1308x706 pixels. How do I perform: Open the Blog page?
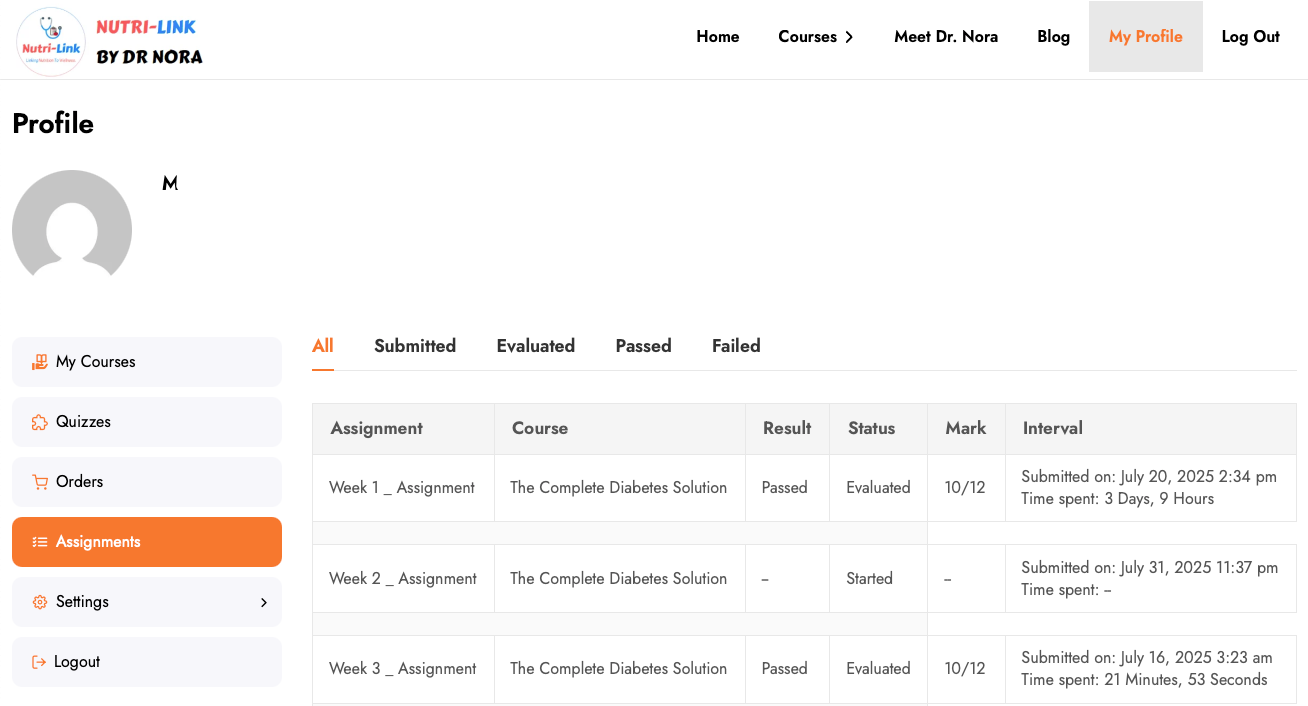(x=1053, y=37)
